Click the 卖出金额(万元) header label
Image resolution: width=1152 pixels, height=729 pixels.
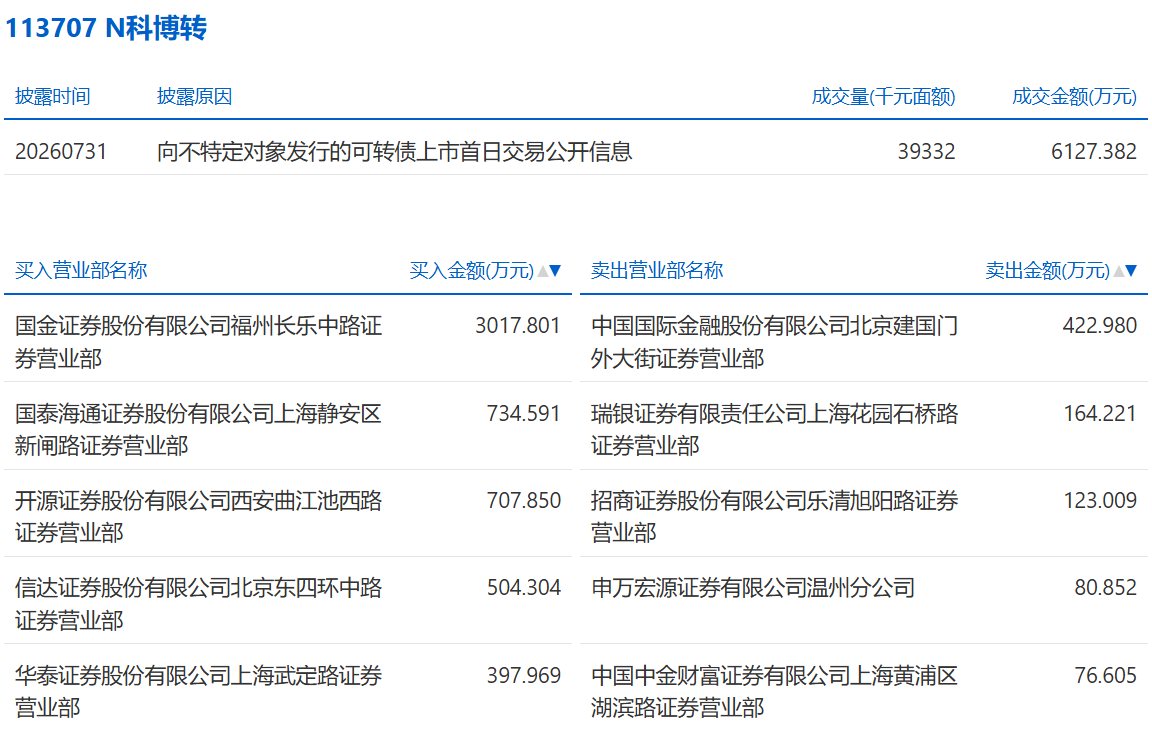point(1048,270)
